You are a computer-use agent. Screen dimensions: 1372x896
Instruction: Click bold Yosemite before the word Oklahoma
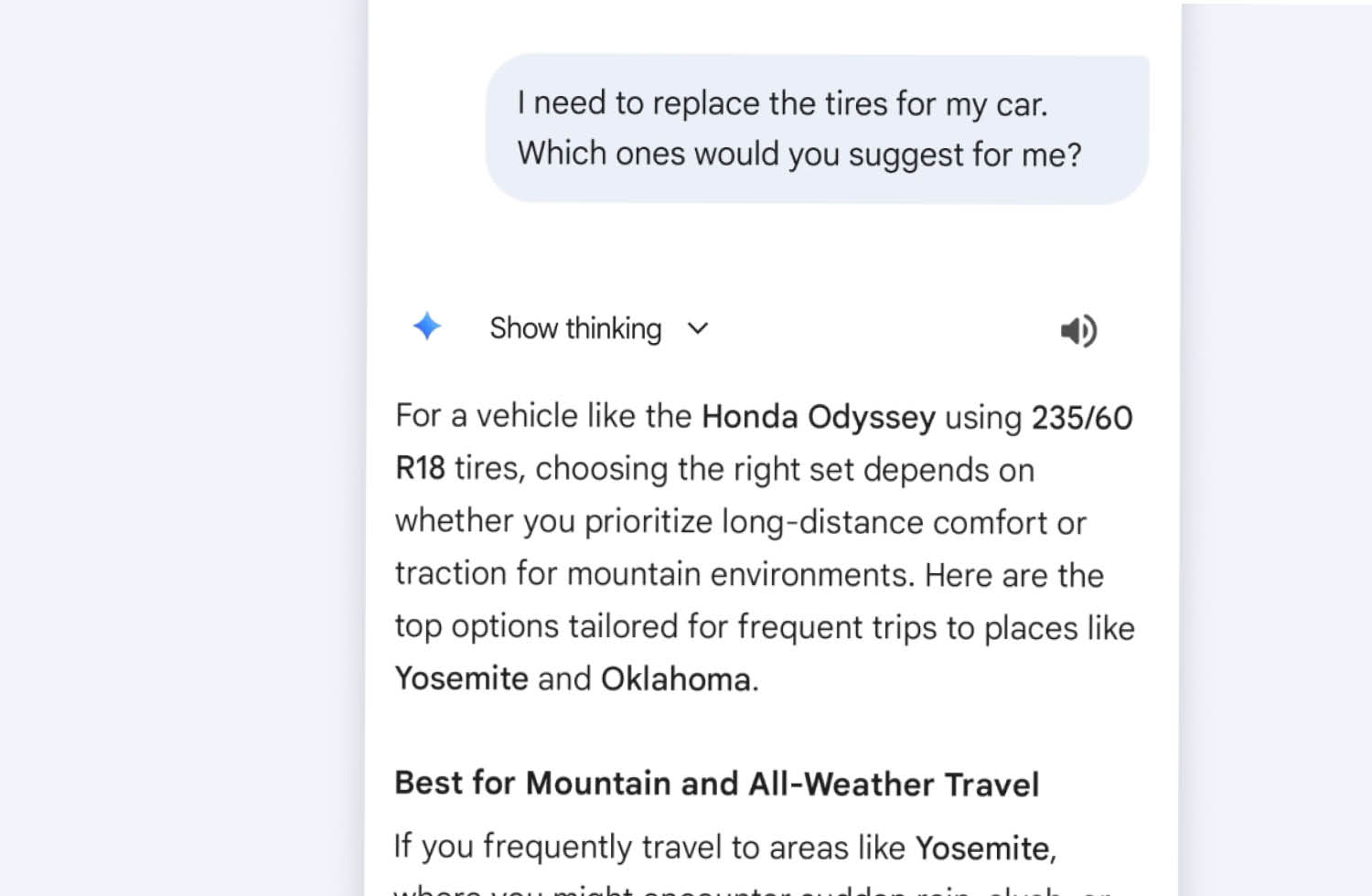(461, 679)
